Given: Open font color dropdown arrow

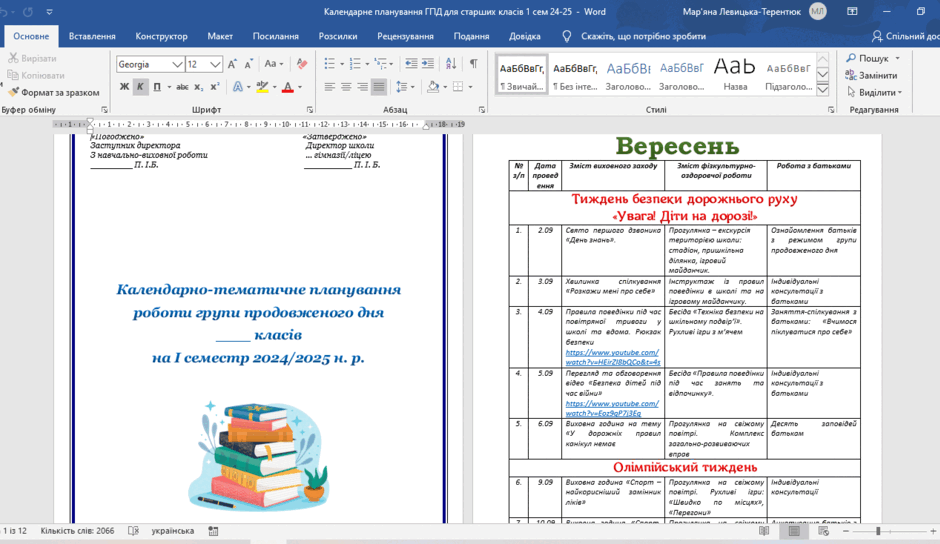Looking at the screenshot, I should [x=300, y=87].
